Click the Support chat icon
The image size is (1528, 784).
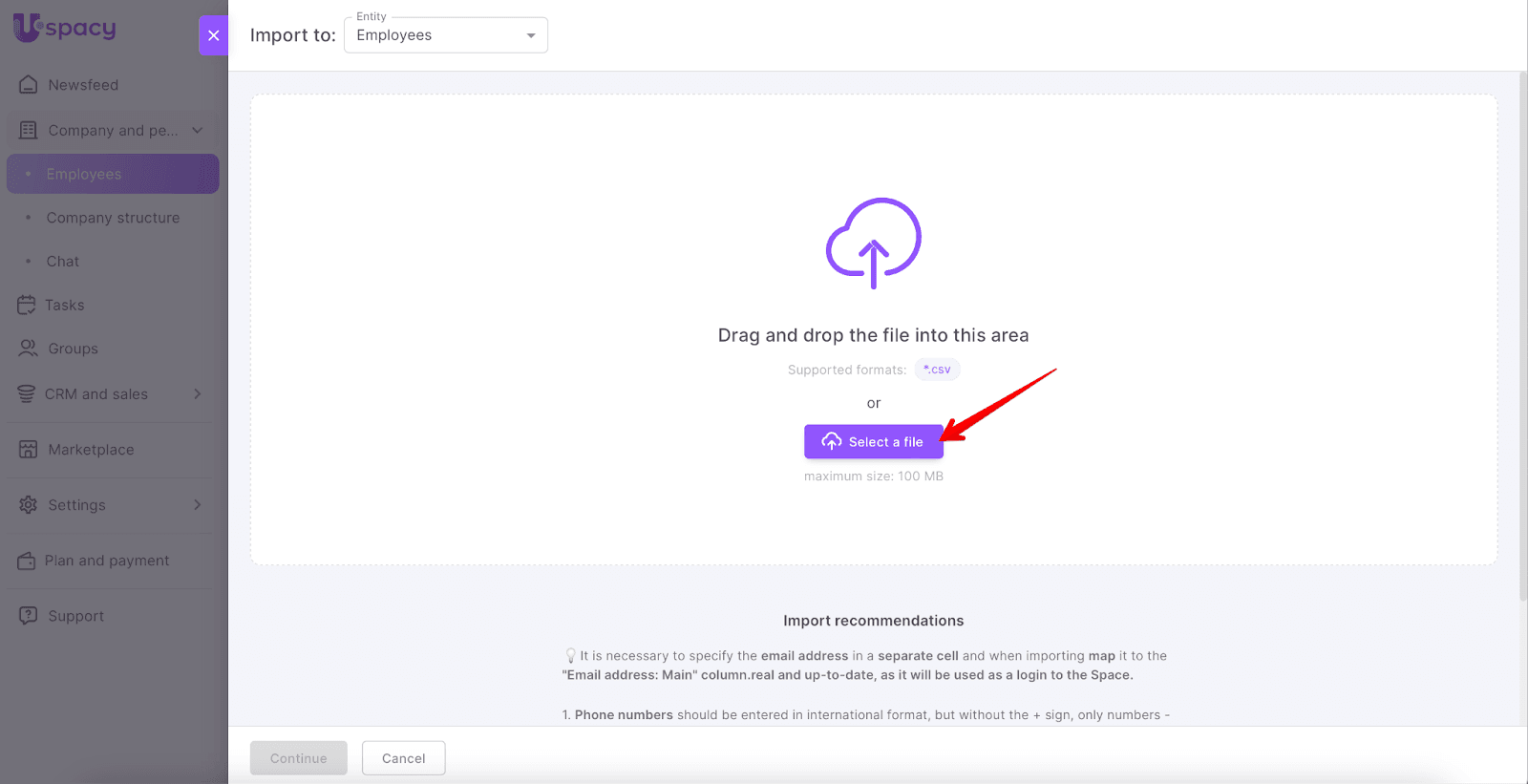coord(29,616)
